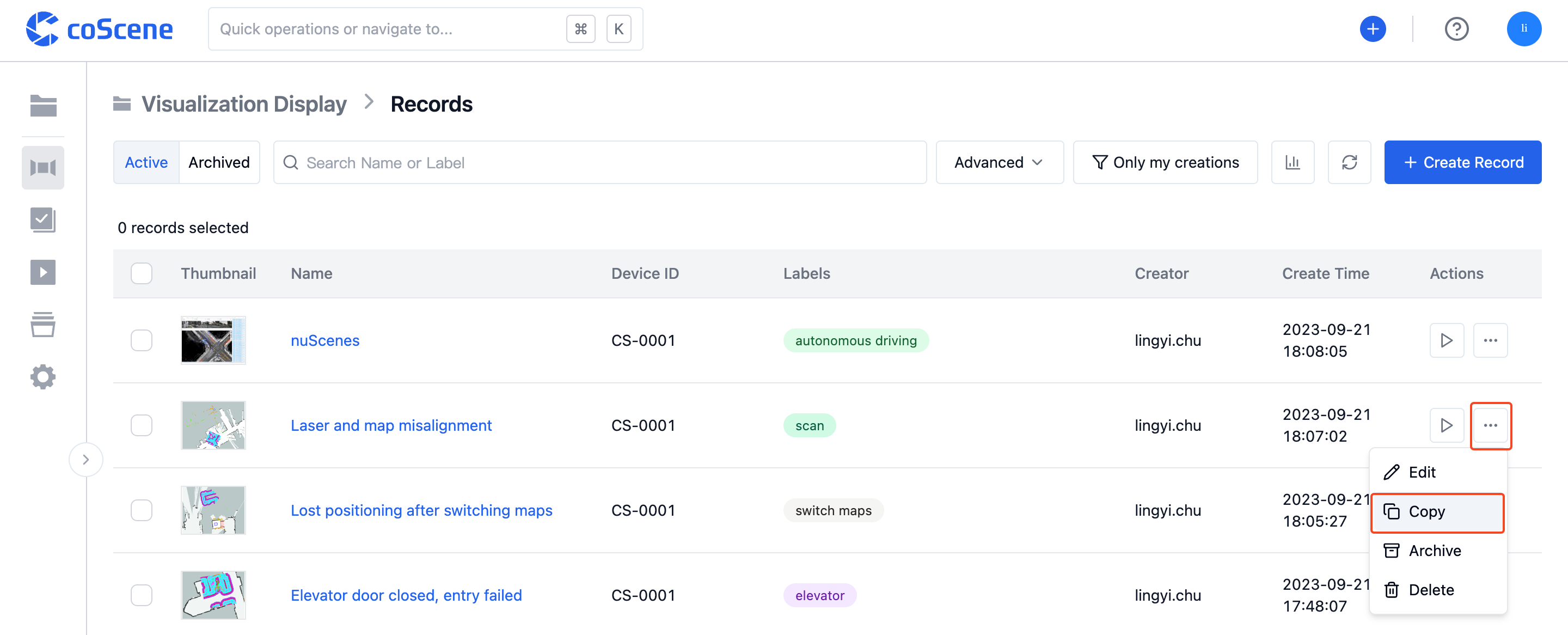Open the nuScenes record link
The height and width of the screenshot is (635, 1568).
click(x=324, y=339)
